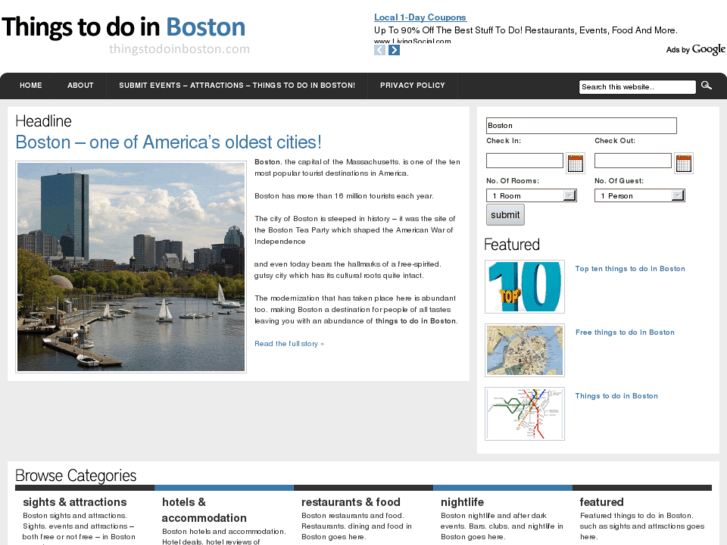The image size is (727, 545).
Task: Expand the No. Of Guest dropdown
Action: (640, 196)
